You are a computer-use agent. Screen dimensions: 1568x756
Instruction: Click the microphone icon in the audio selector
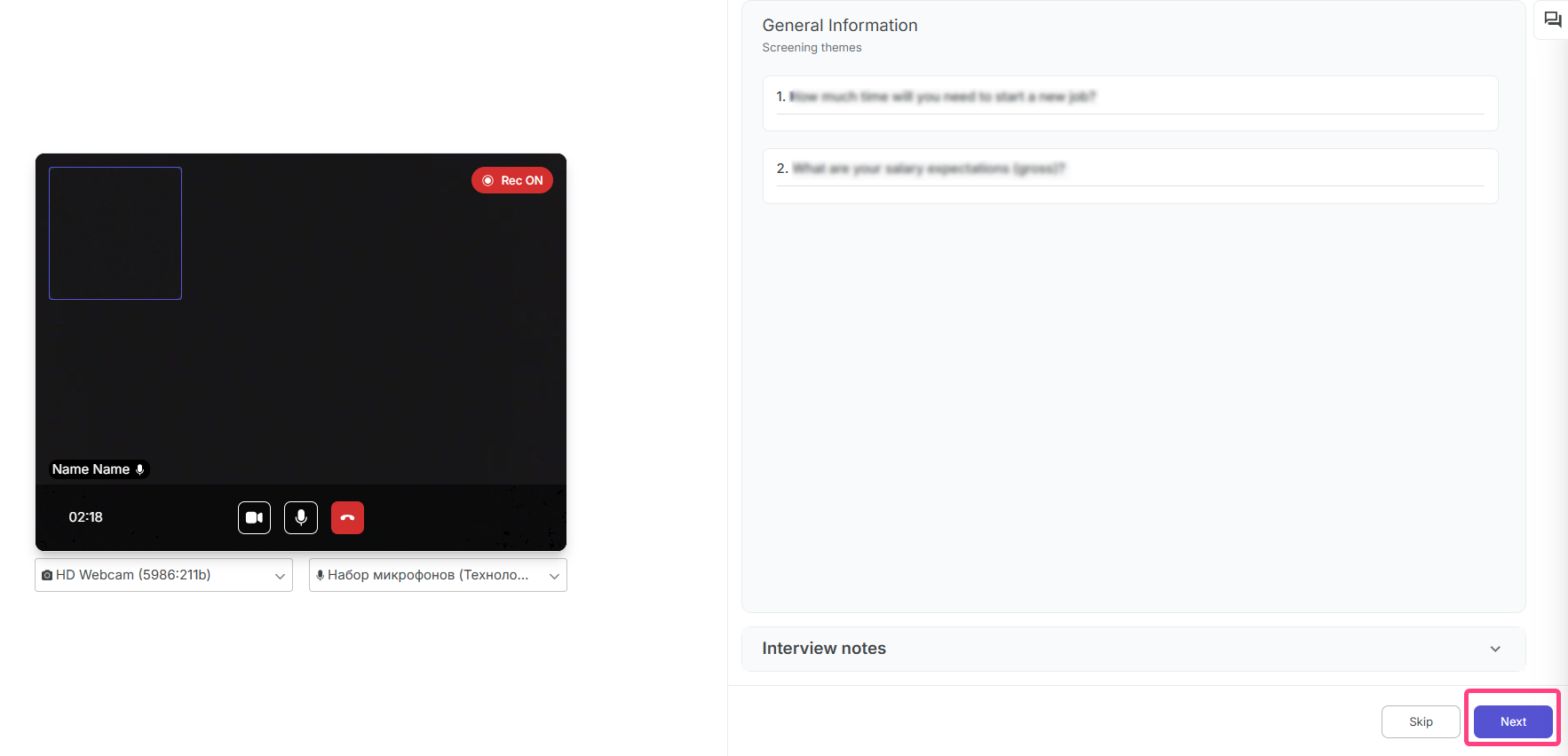coord(320,575)
